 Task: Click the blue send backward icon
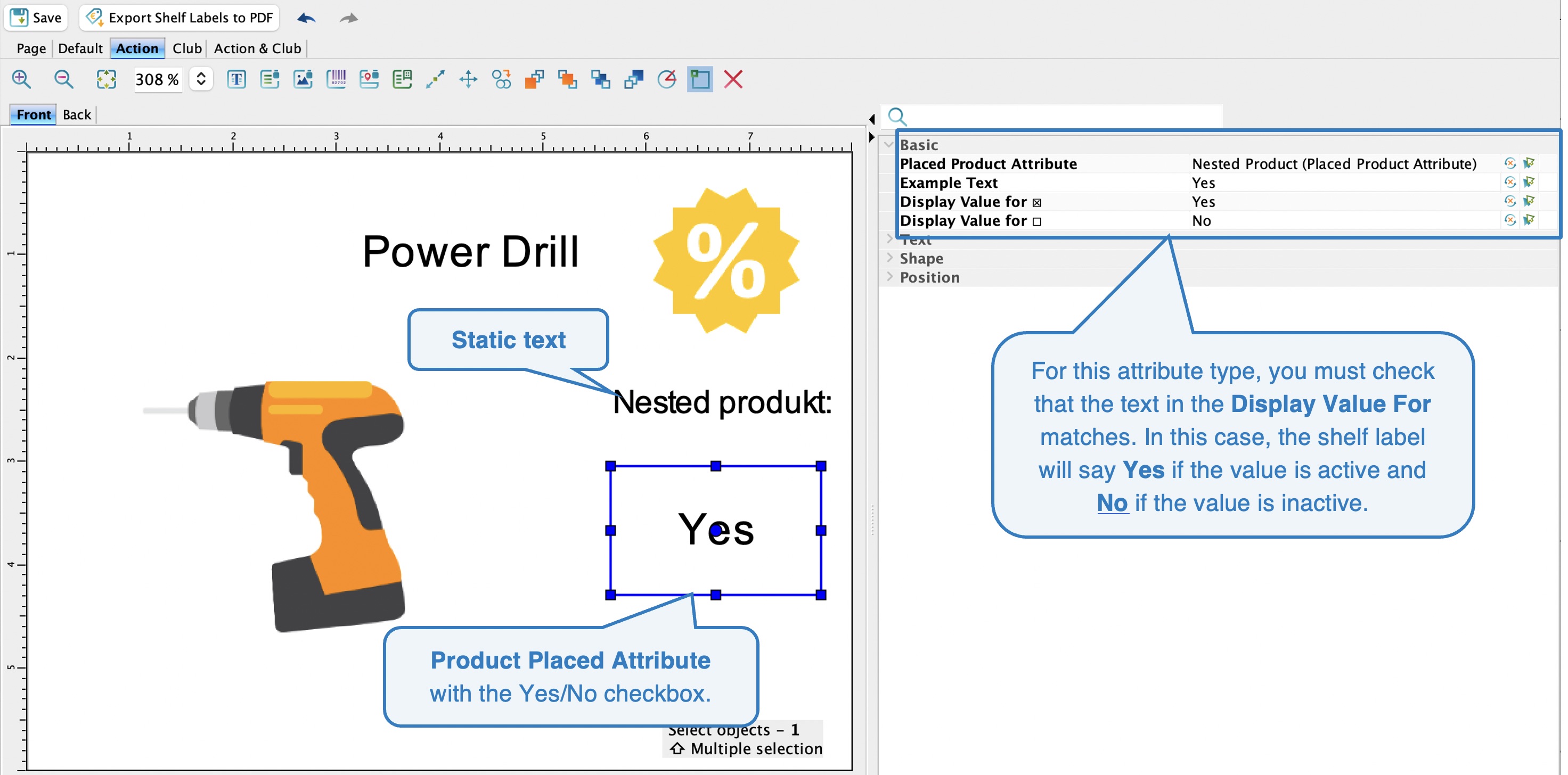pos(634,79)
